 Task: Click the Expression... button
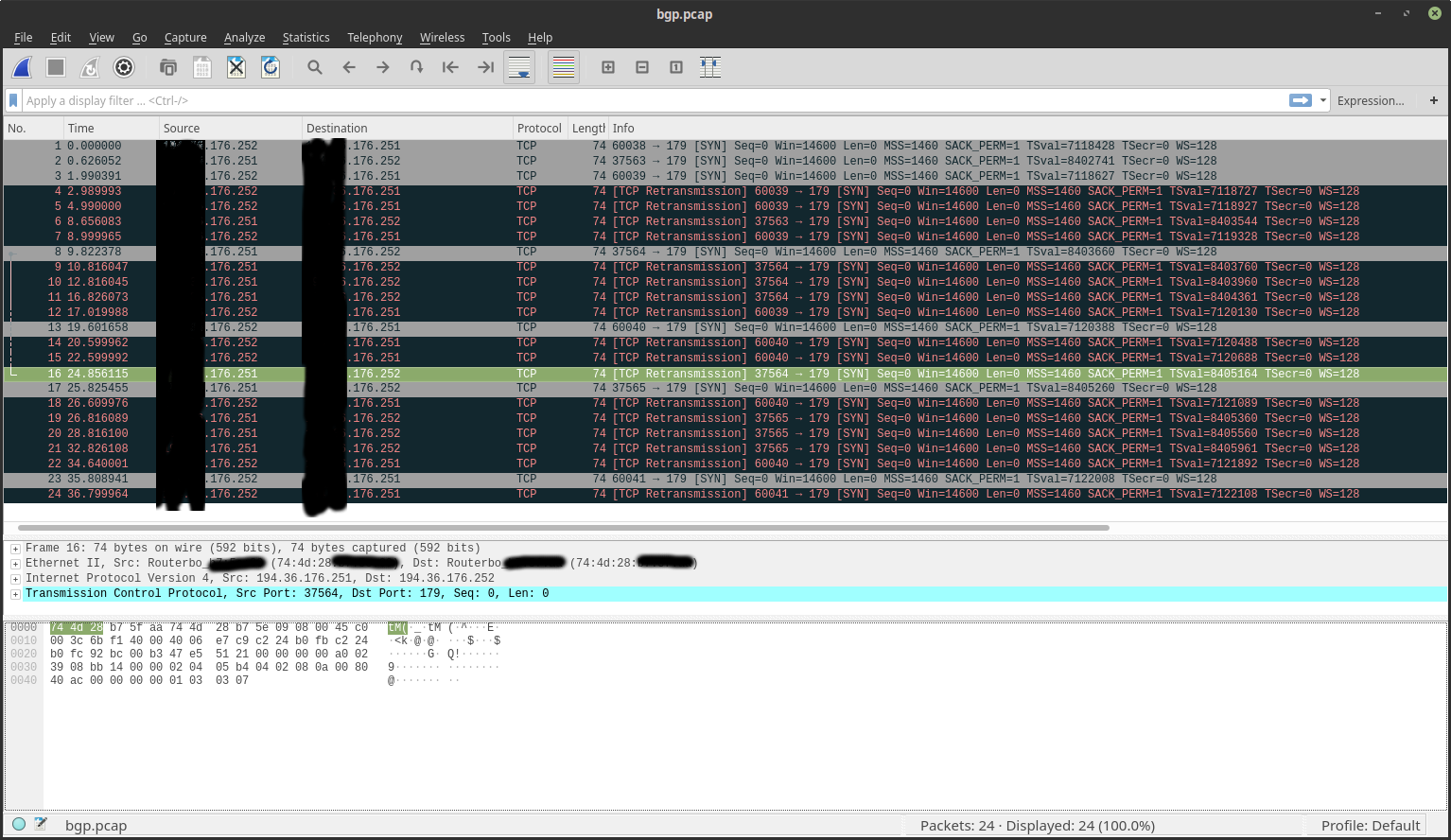click(1370, 100)
